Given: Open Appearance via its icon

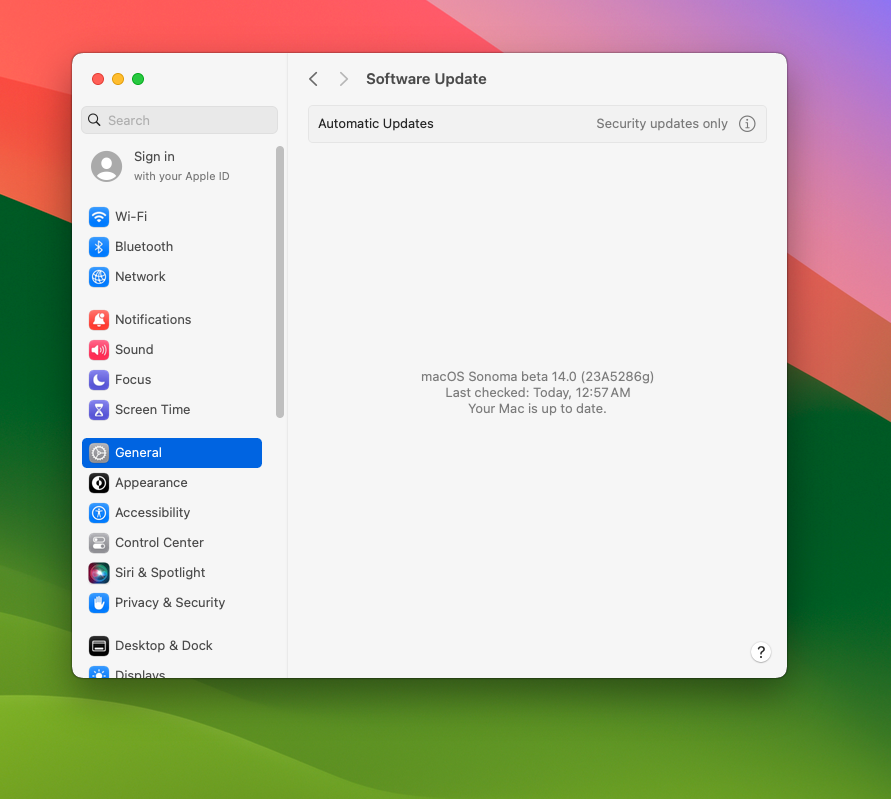Looking at the screenshot, I should (99, 483).
